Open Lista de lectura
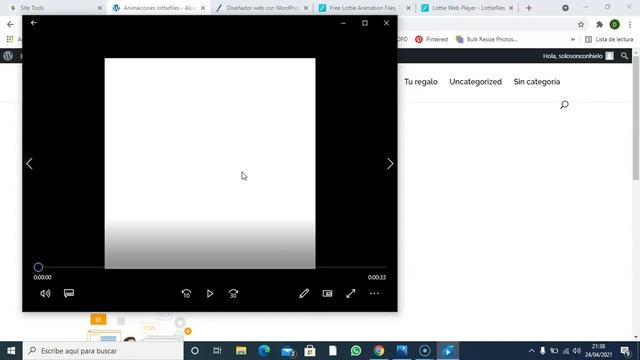This screenshot has width=640, height=360. [x=609, y=39]
